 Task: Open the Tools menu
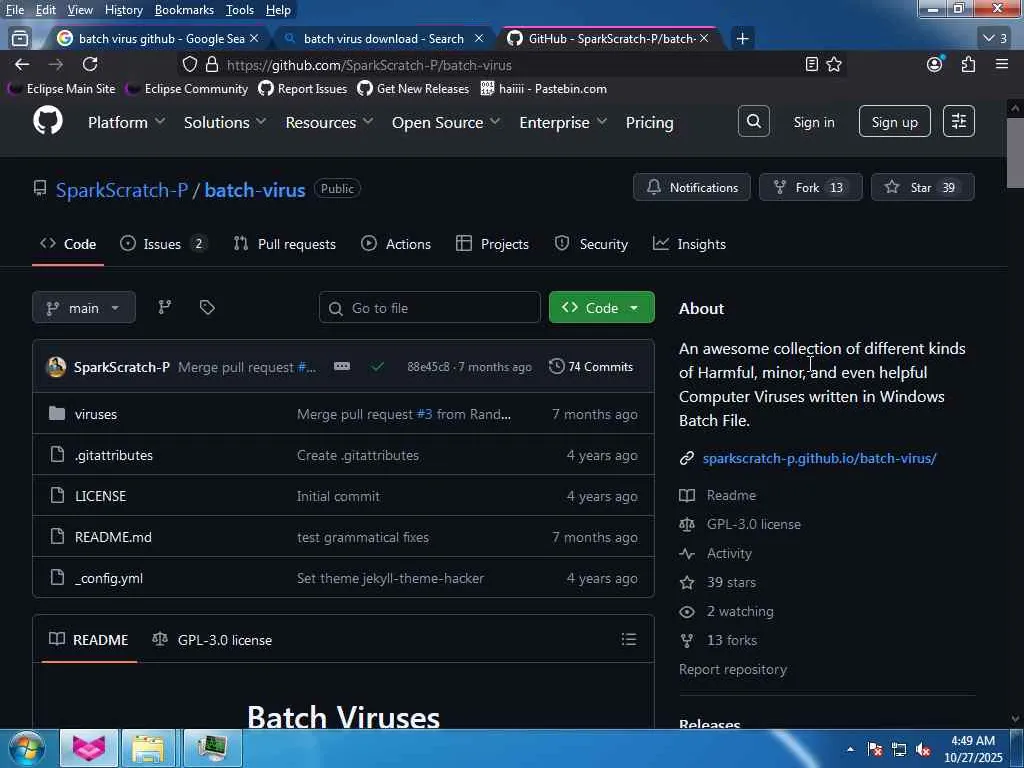pyautogui.click(x=240, y=10)
